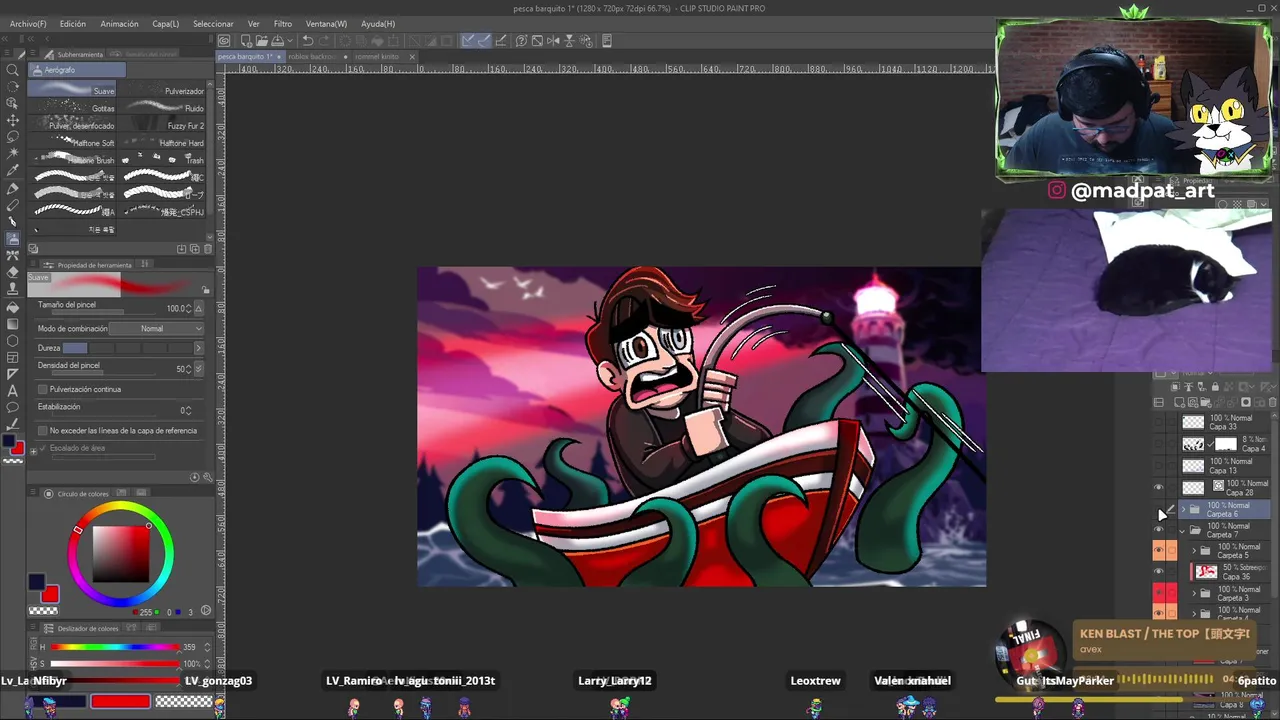Screen dimensions: 1280x720
Task: Expand Carpeta 3 folder
Action: pos(1194,593)
